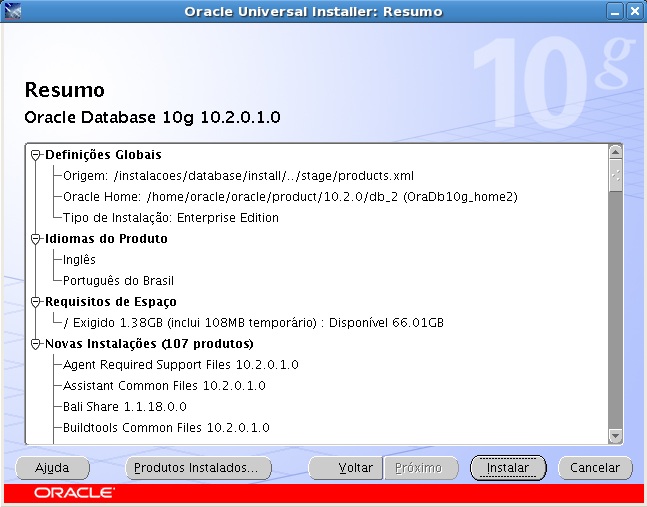Select the Idiomas do Produto heading
Screen dimensions: 647x507
point(106,239)
